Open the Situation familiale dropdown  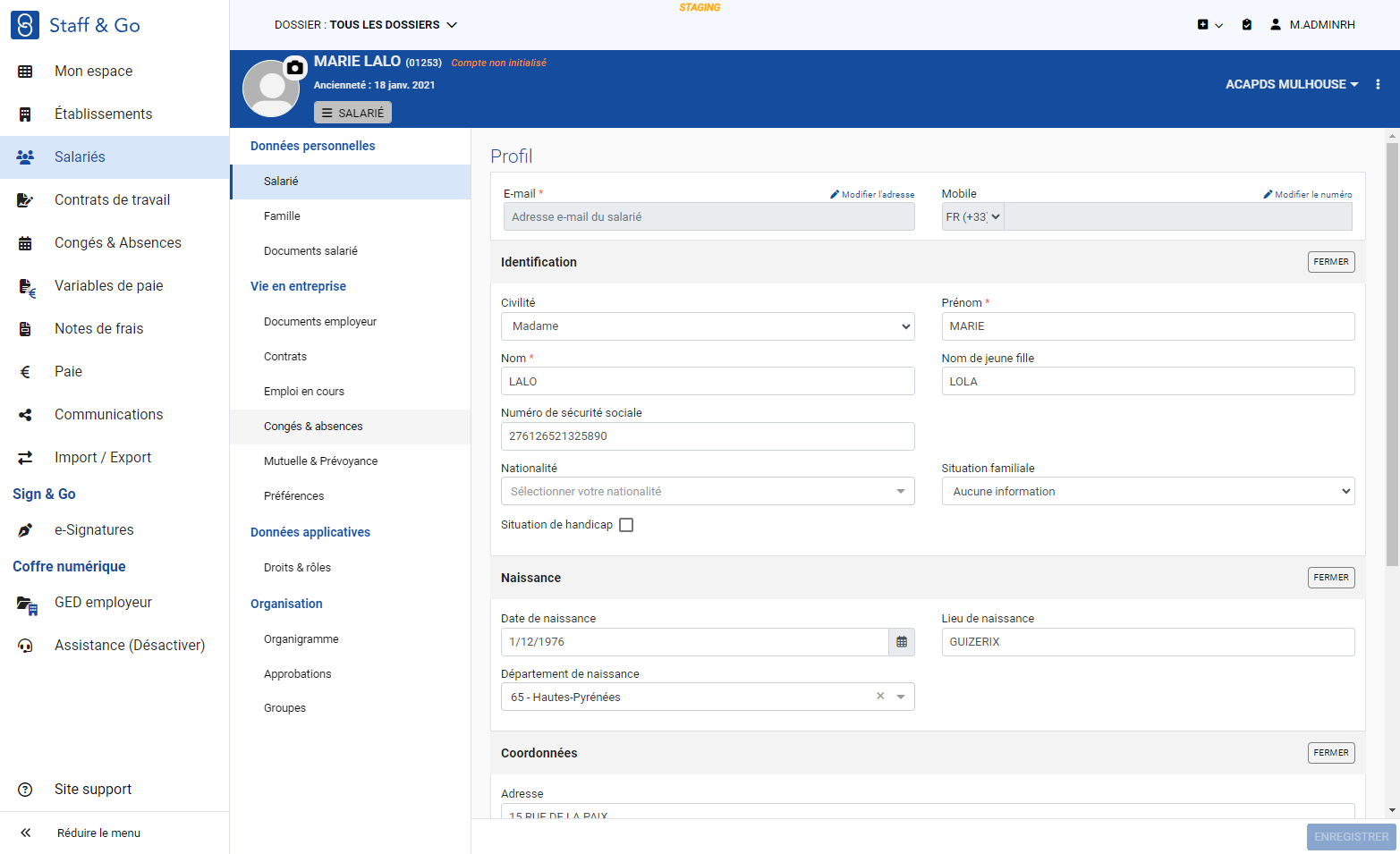[x=1148, y=491]
